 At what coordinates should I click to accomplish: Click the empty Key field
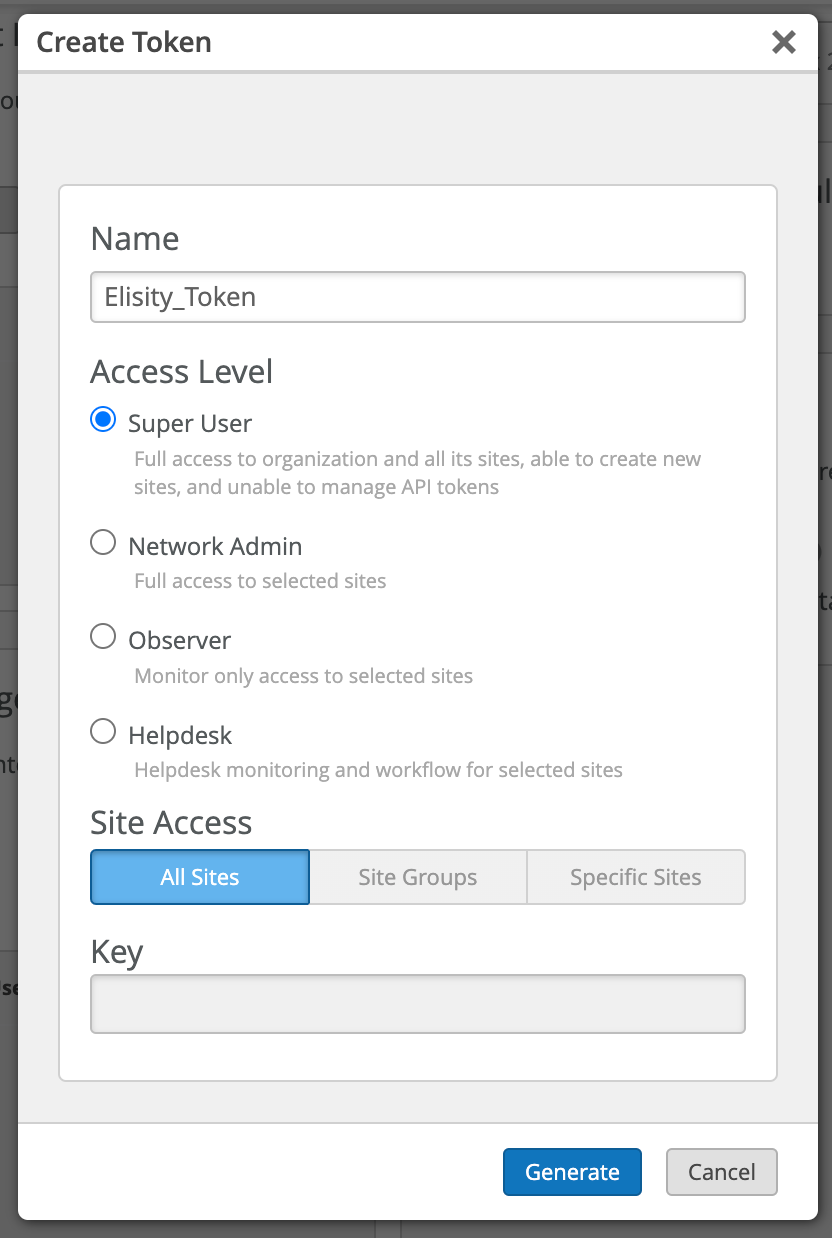pyautogui.click(x=417, y=1003)
